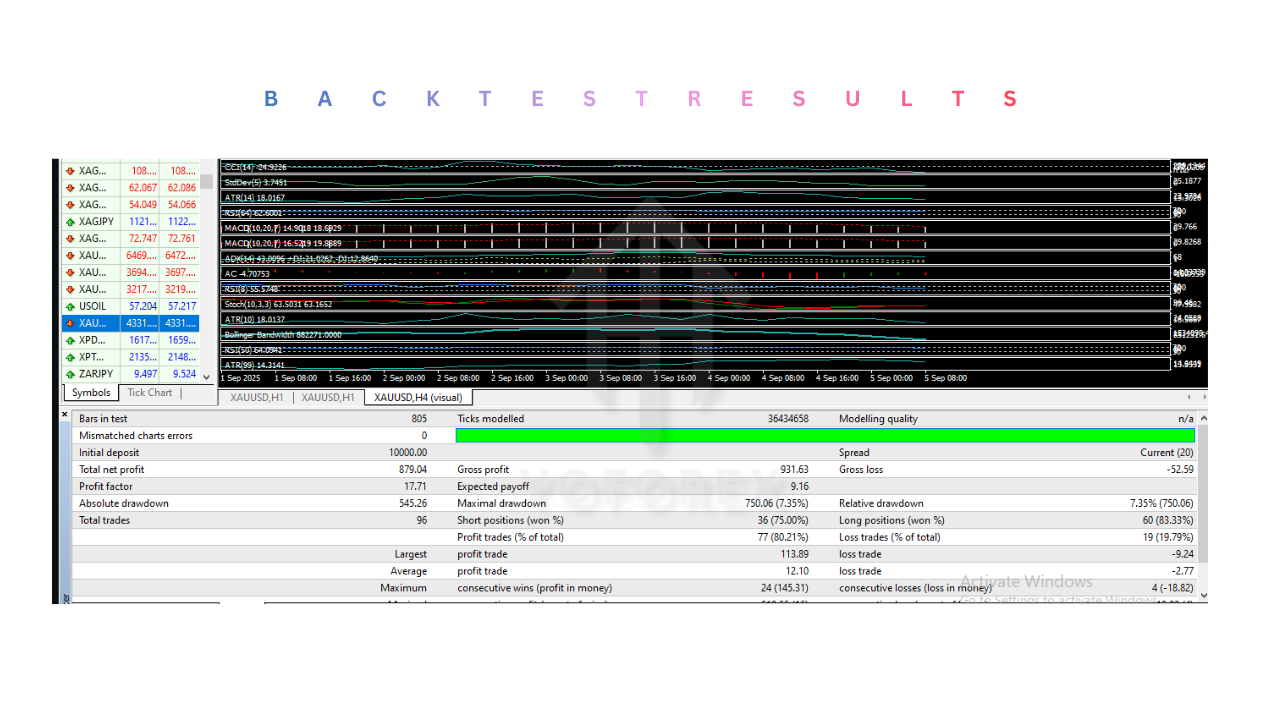The height and width of the screenshot is (720, 1280).
Task: Switch to the Symbols tab
Action: pos(91,393)
